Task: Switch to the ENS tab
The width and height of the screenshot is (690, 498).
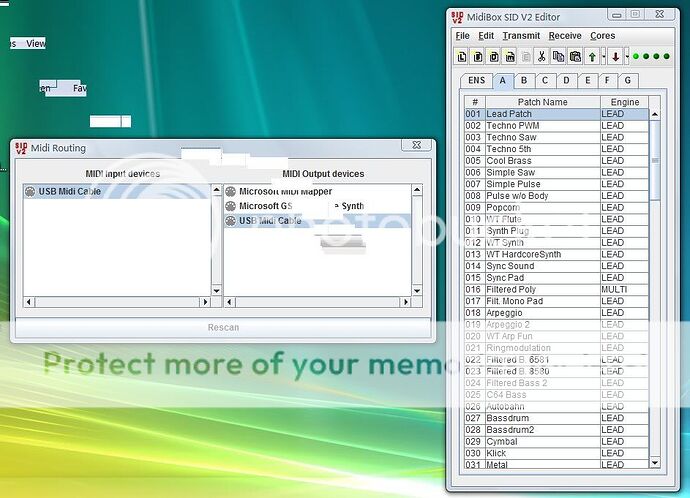Action: click(x=477, y=81)
